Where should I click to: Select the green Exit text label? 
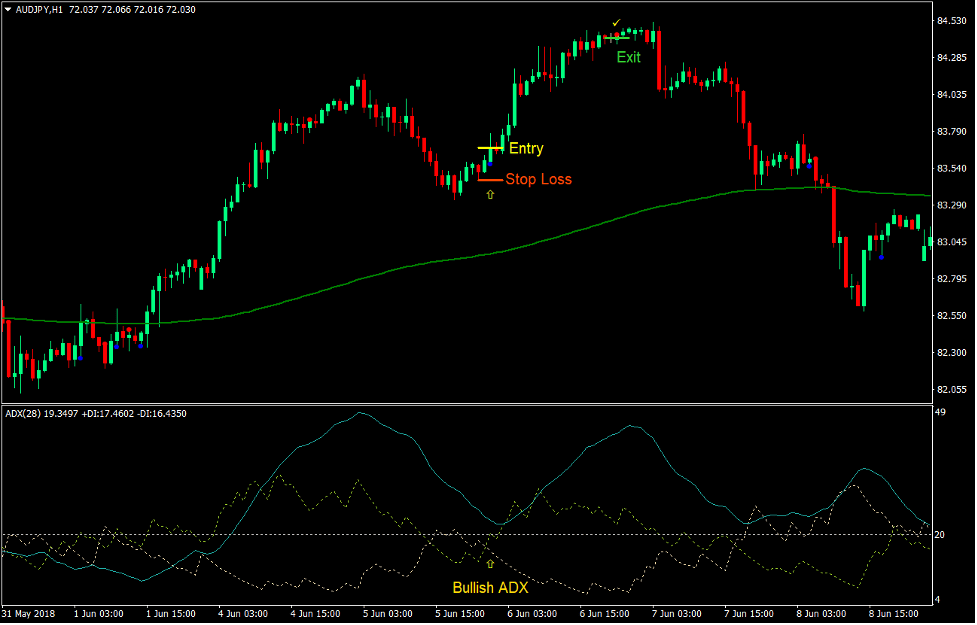[x=628, y=57]
